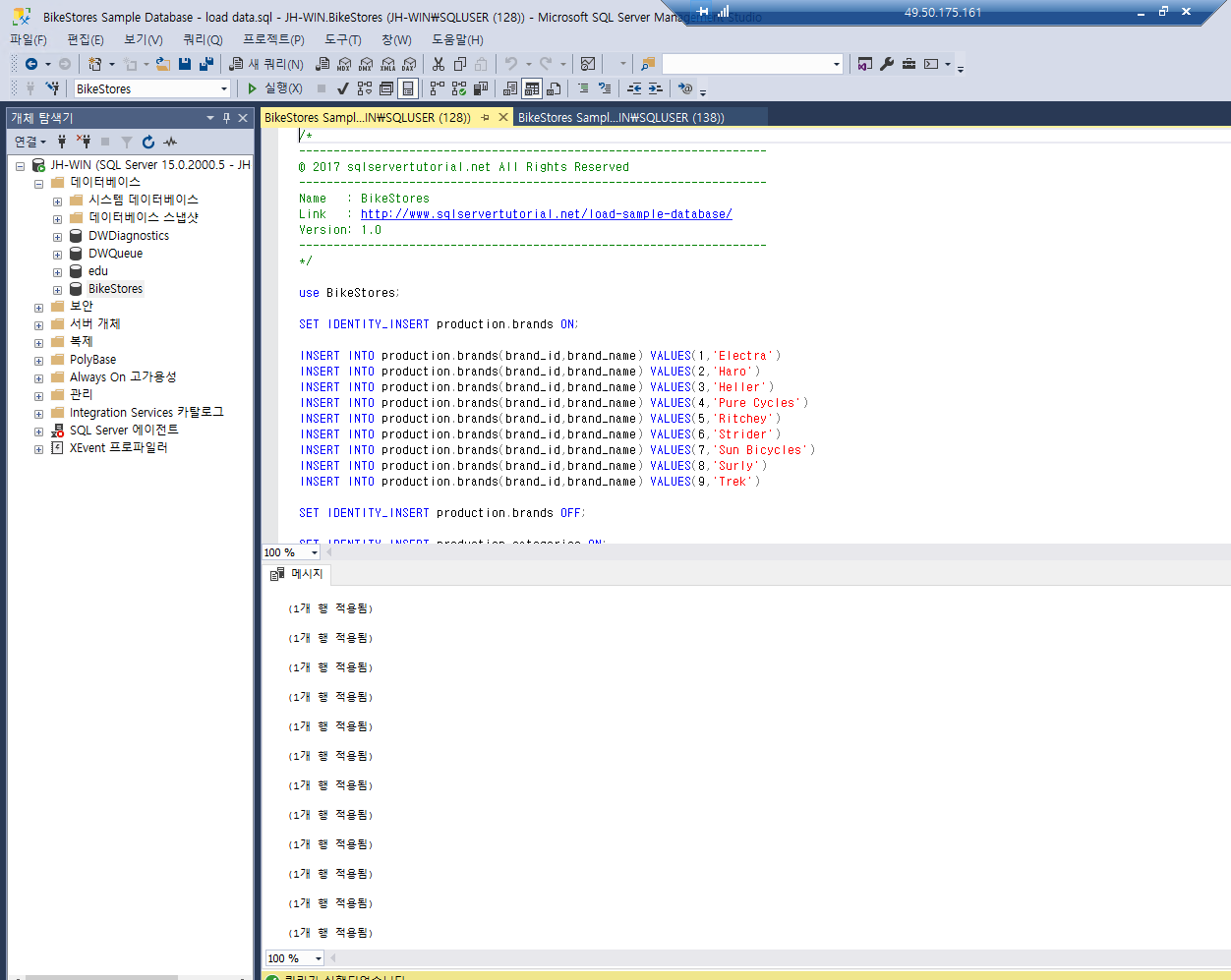The width and height of the screenshot is (1231, 980).
Task: Open a new query with 새 쿼리(N)
Action: coord(266,64)
